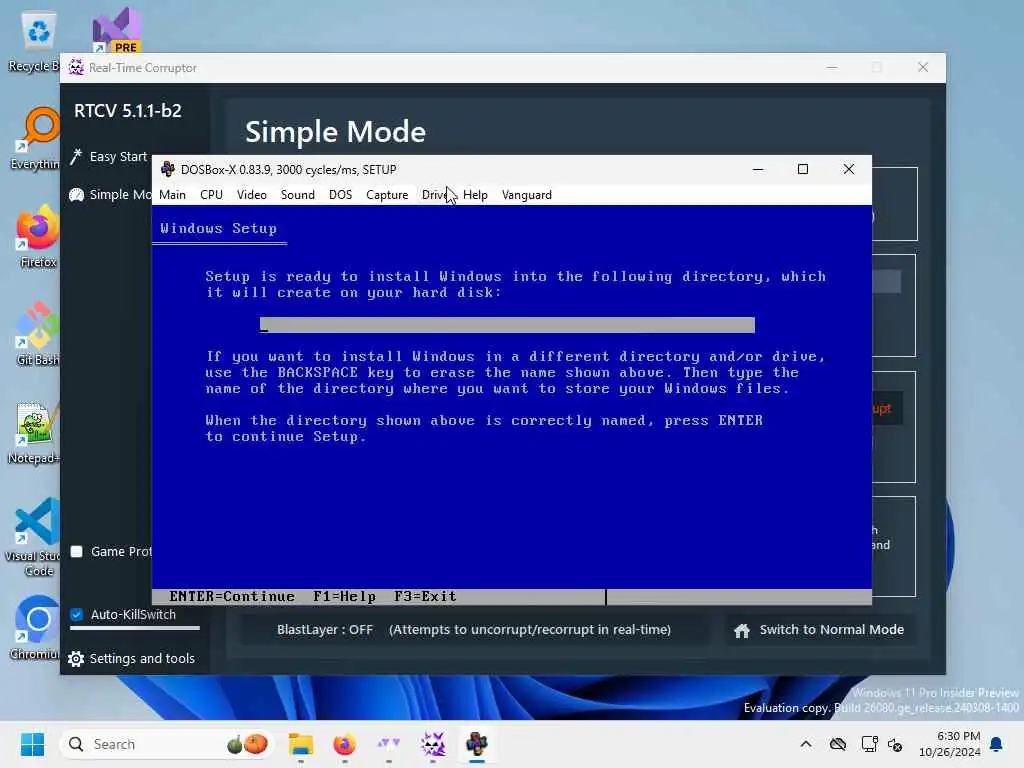1024x768 pixels.
Task: Open the Vanguard menu in DOSBox-X
Action: [x=526, y=195]
